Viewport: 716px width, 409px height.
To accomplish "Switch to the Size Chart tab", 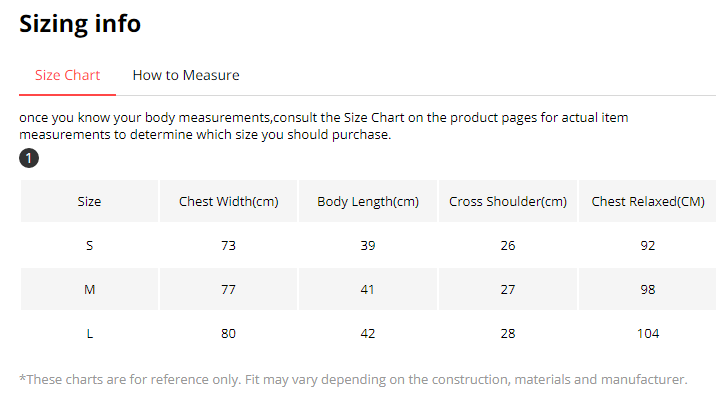I will (67, 75).
